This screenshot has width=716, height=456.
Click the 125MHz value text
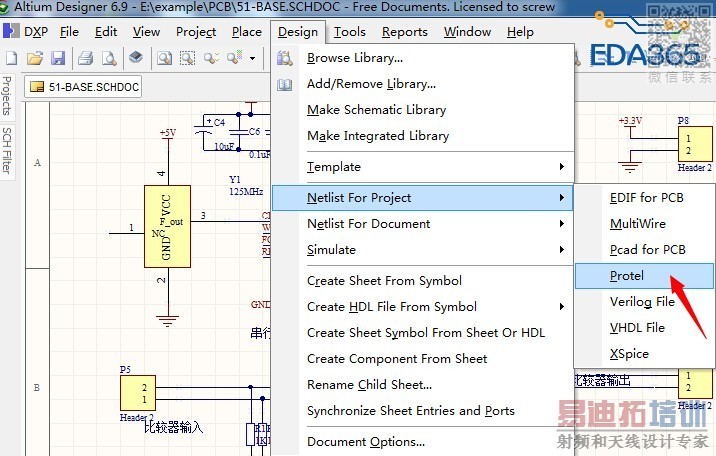click(x=246, y=191)
